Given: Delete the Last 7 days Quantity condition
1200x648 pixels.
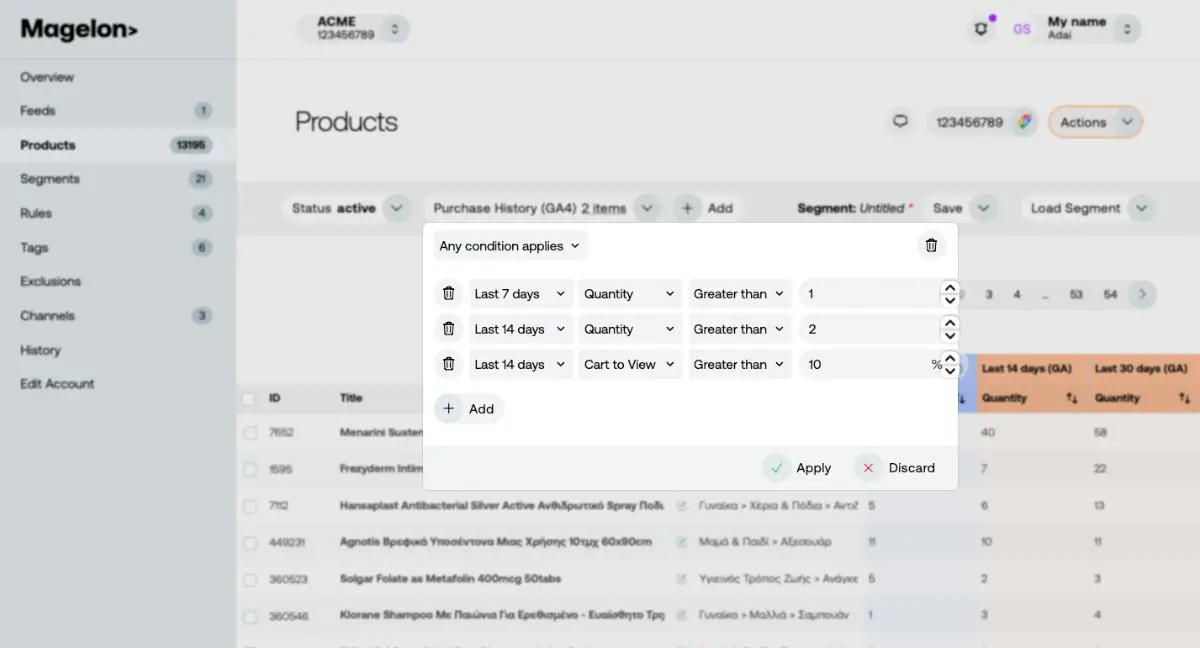Looking at the screenshot, I should pyautogui.click(x=449, y=294).
